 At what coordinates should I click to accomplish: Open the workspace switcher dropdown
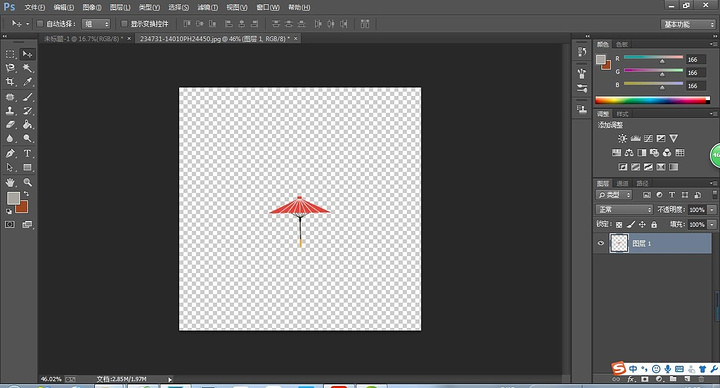[687, 24]
